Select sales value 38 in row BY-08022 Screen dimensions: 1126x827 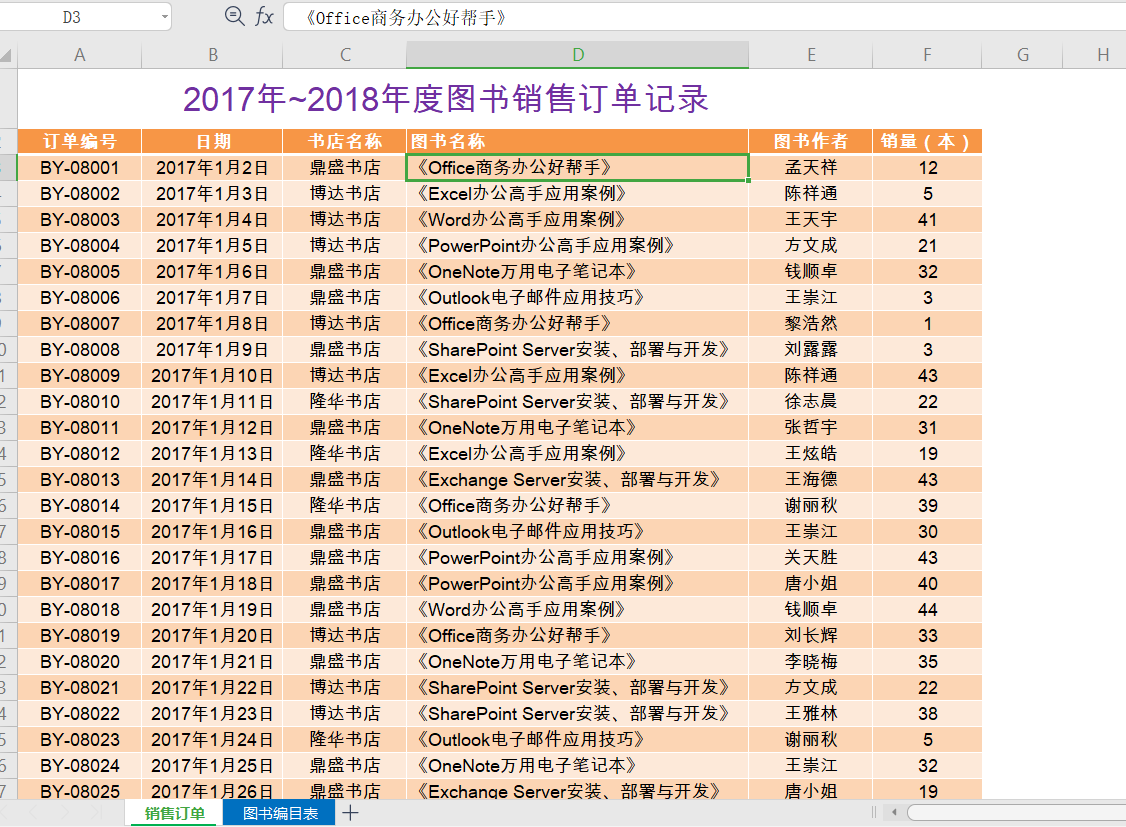point(927,714)
